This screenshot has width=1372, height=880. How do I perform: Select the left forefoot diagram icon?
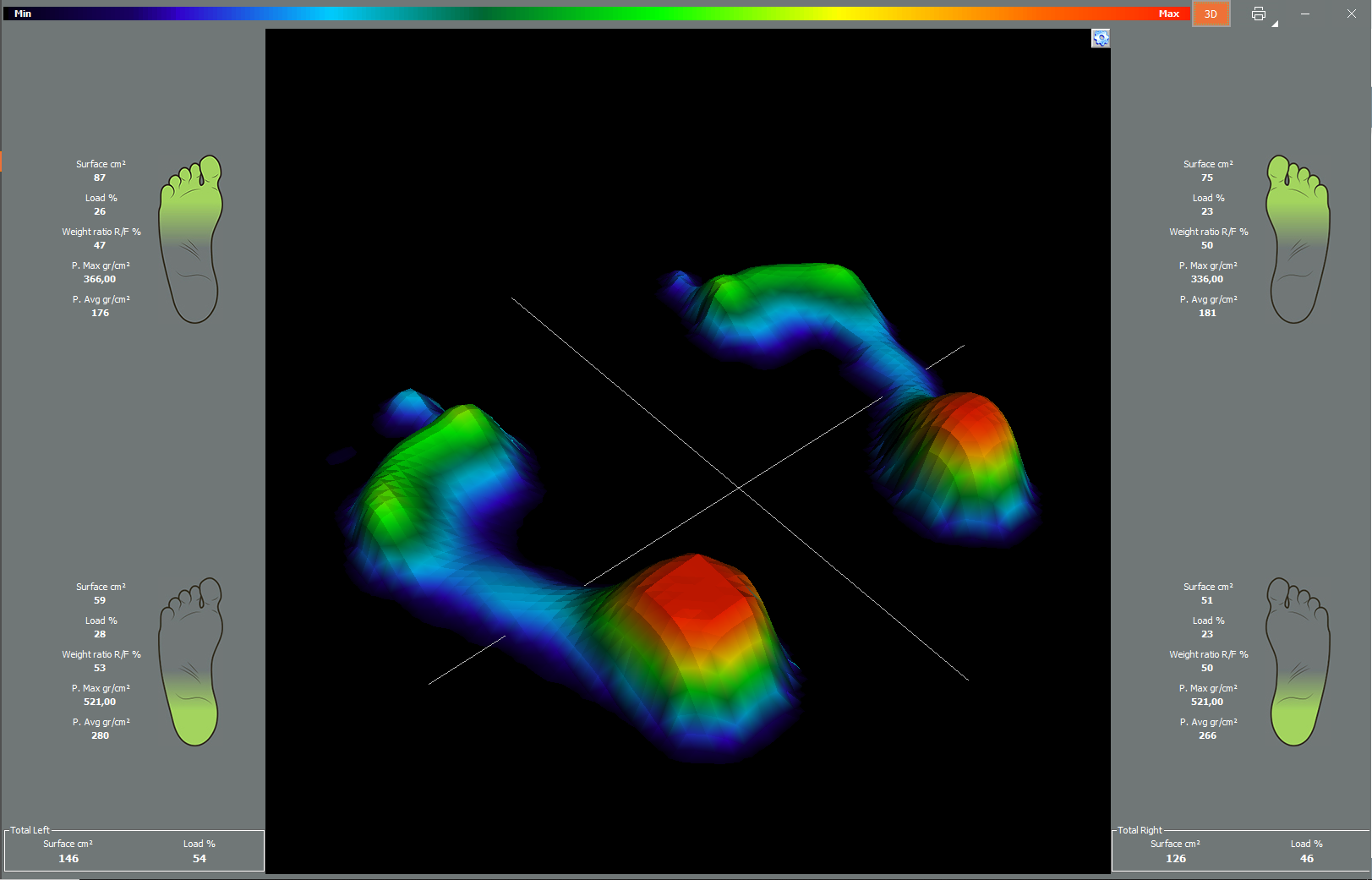pyautogui.click(x=192, y=238)
